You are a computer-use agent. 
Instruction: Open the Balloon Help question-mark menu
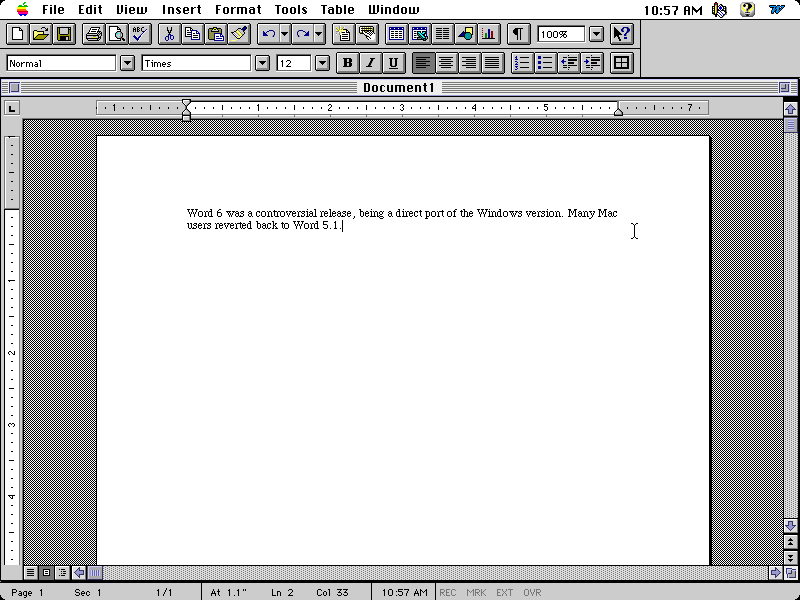[x=747, y=9]
